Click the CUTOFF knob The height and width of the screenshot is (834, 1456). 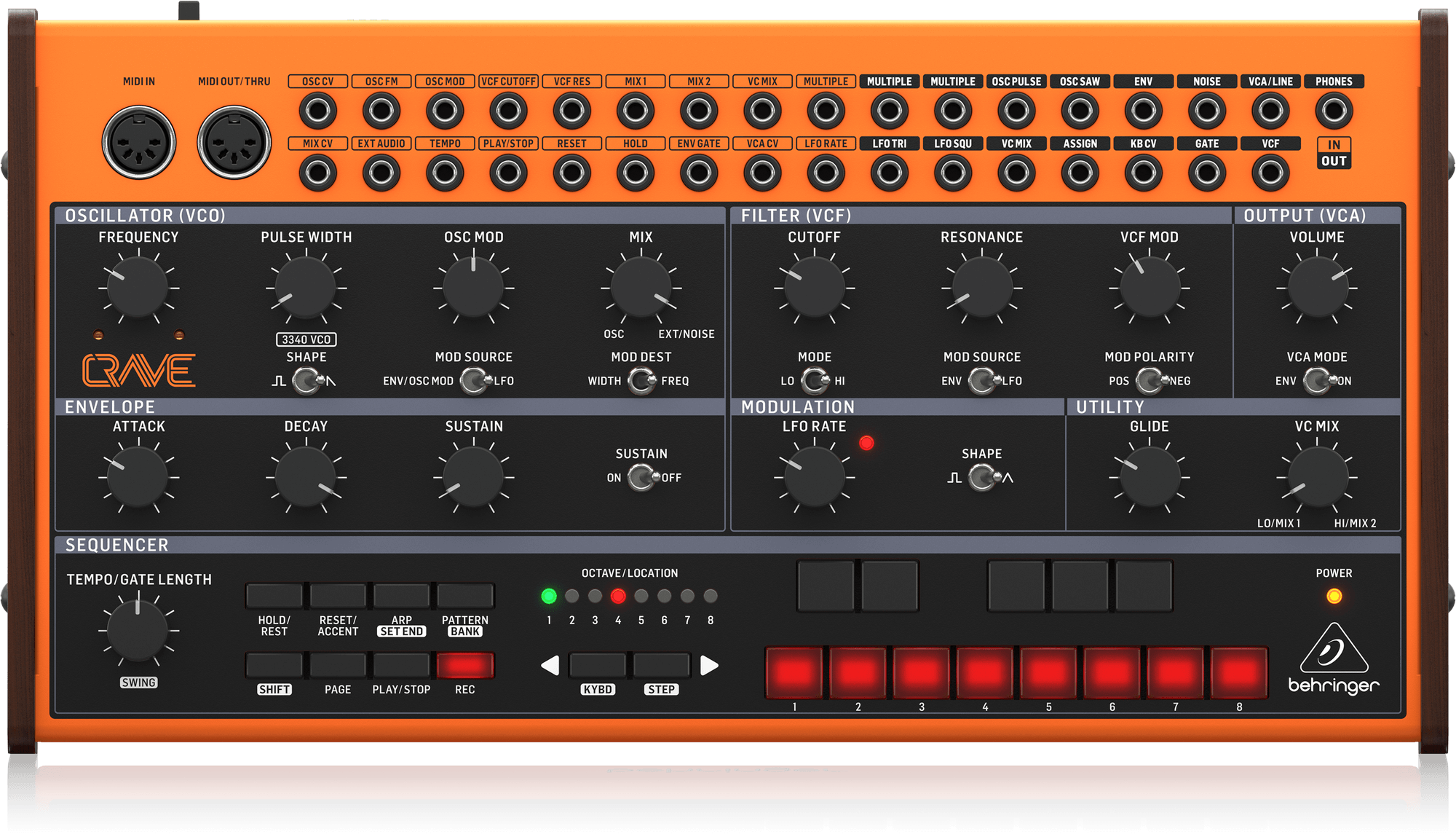pos(814,288)
